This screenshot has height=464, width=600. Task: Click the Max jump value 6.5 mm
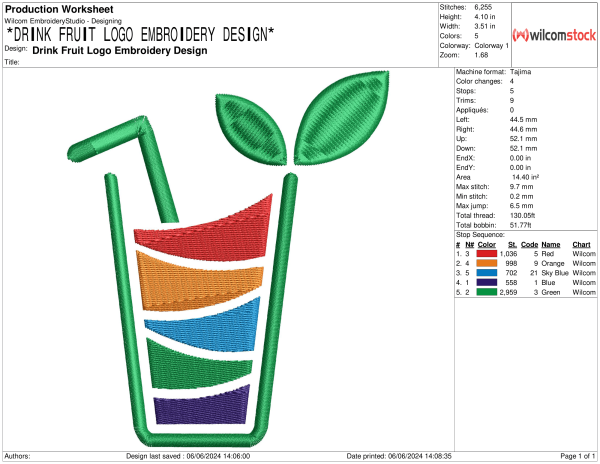click(x=521, y=206)
